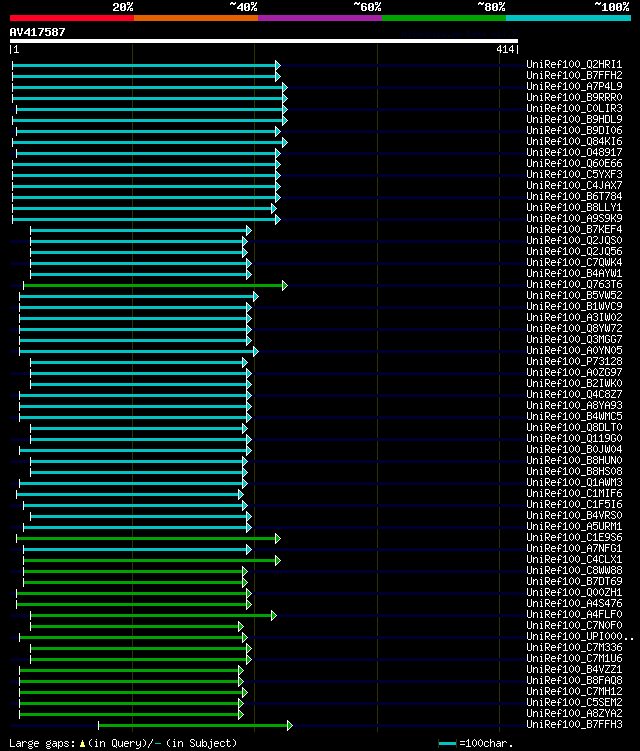Select label UniRef100_Q2JQ56
This screenshot has height=751, width=640.
tap(574, 251)
